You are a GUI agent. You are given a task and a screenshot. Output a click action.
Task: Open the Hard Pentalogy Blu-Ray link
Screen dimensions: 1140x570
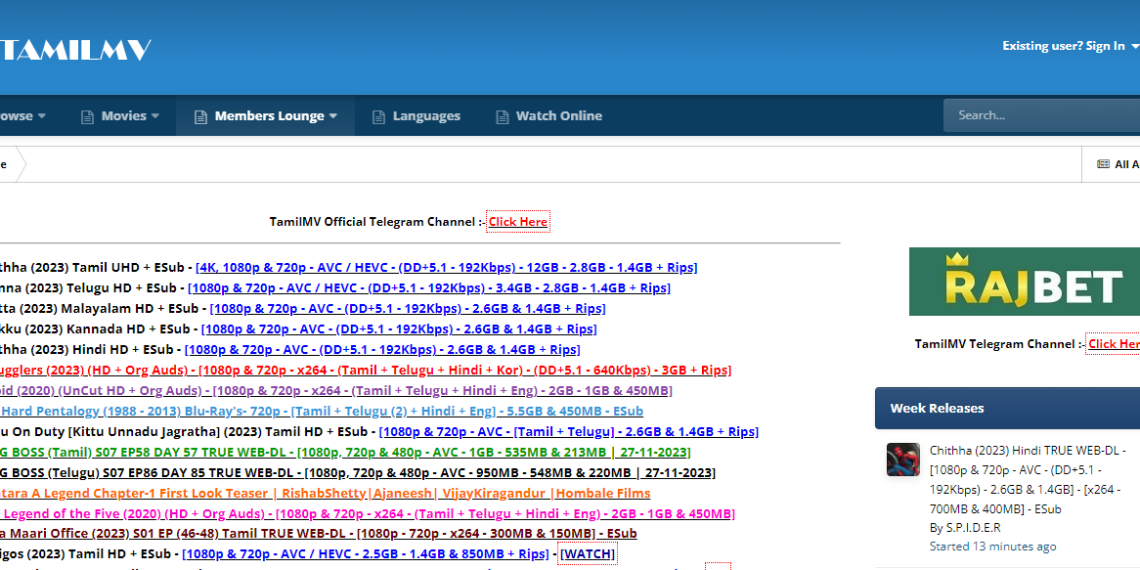click(x=321, y=411)
